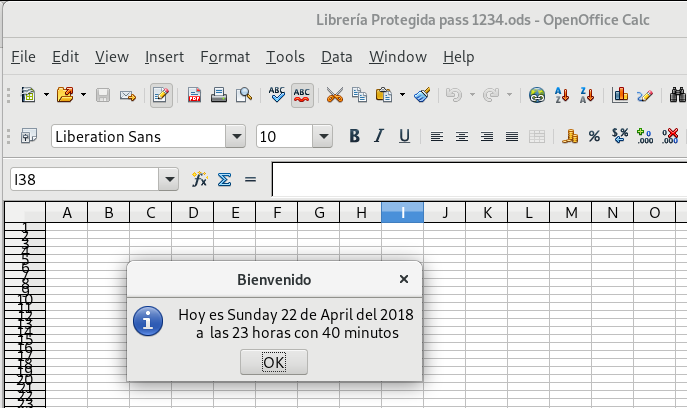Click the Print icon in toolbar
This screenshot has height=408, width=687.
pyautogui.click(x=218, y=96)
